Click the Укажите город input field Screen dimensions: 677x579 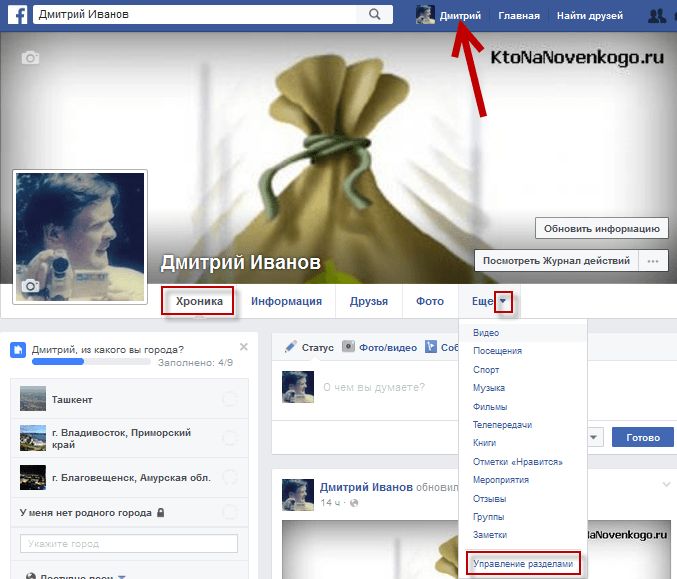[x=129, y=543]
